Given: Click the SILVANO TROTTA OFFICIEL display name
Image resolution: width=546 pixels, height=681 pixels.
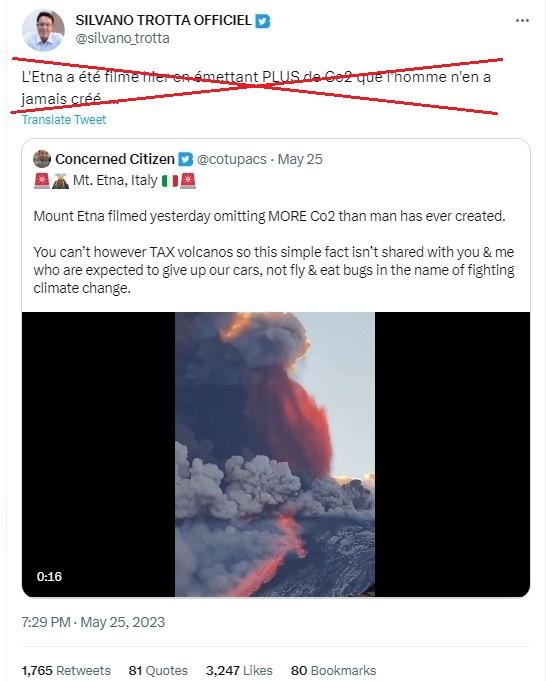Looking at the screenshot, I should point(163,20).
